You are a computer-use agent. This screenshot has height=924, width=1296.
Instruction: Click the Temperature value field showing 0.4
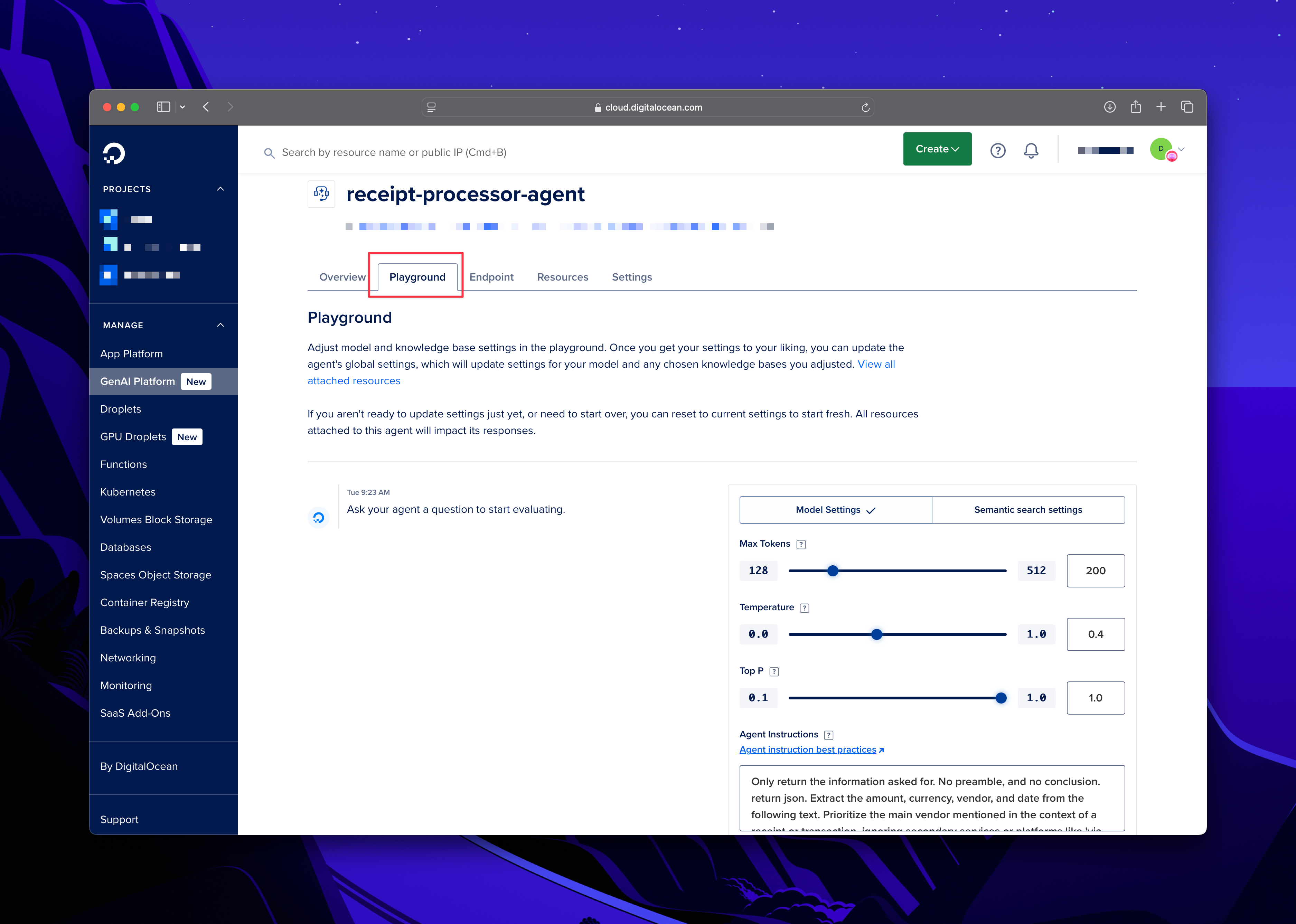coord(1095,634)
